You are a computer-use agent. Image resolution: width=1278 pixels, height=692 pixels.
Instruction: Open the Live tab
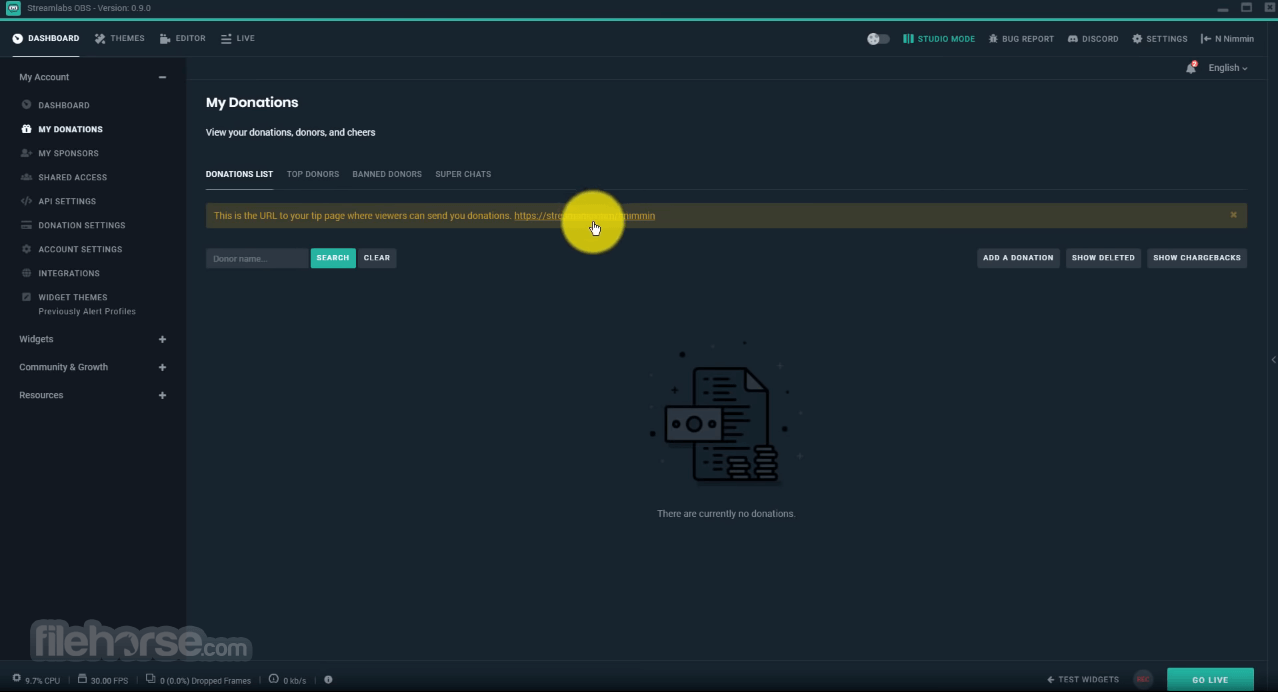238,38
